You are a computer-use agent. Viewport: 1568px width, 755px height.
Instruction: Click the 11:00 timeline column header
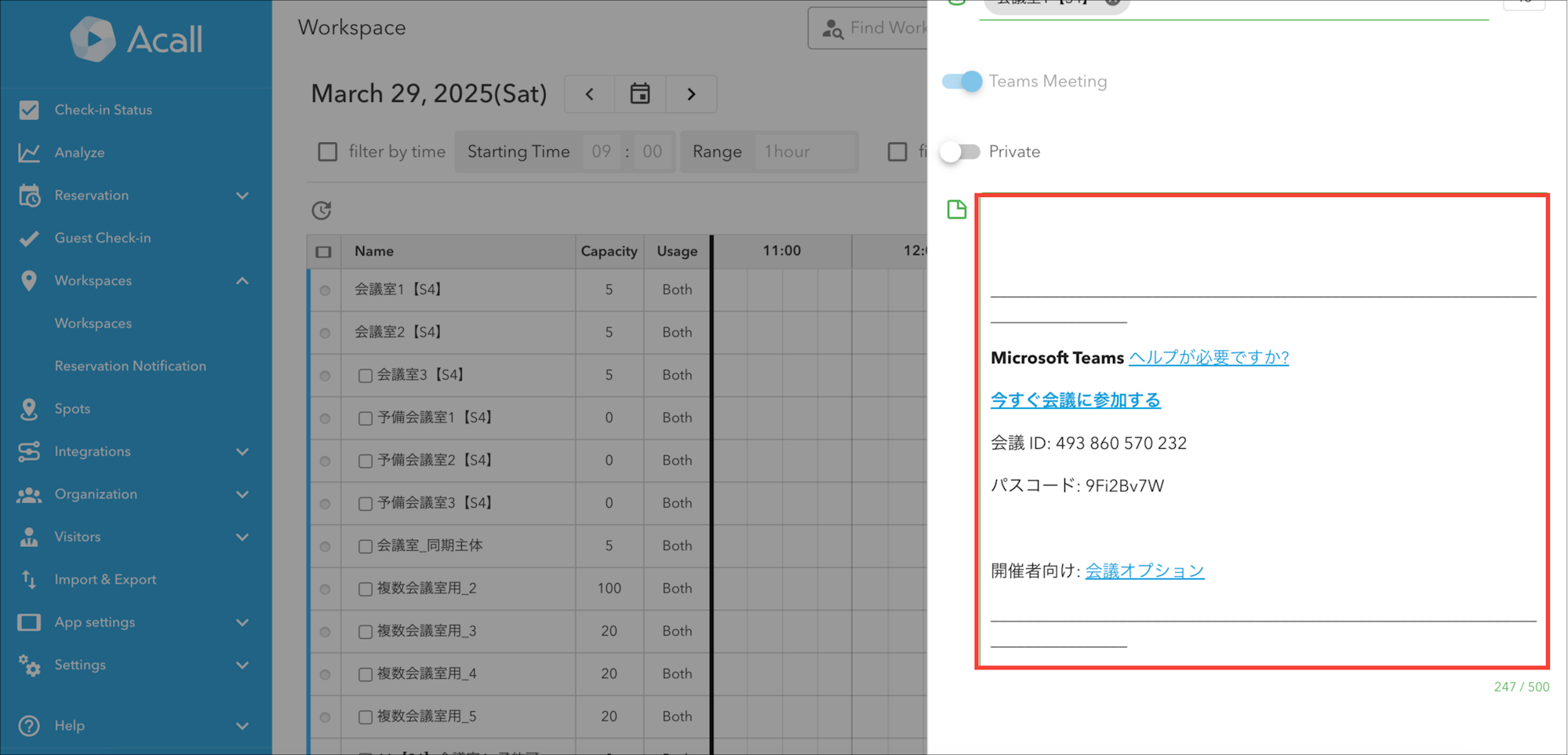click(781, 251)
